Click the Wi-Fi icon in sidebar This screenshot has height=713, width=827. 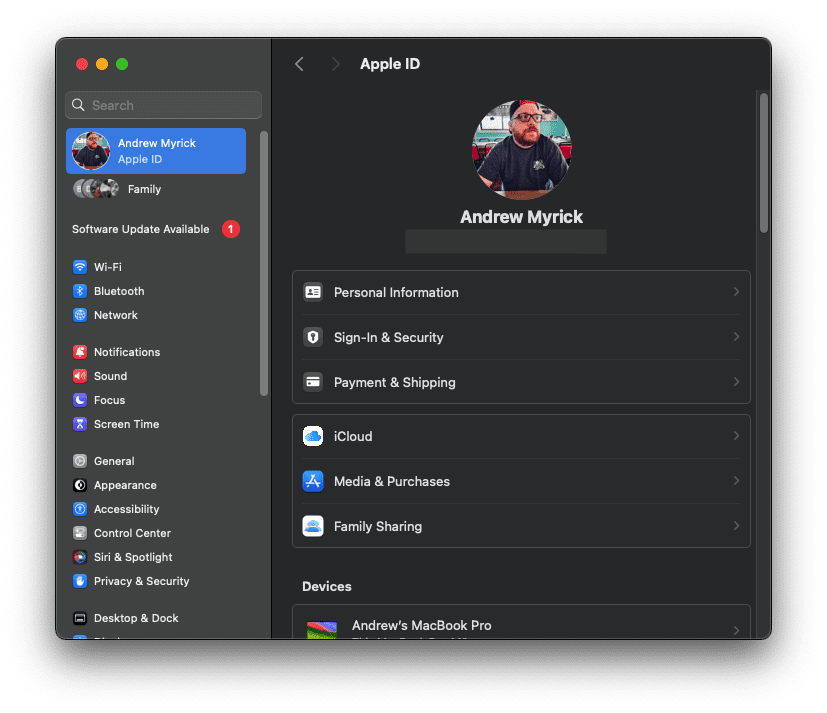pos(80,267)
